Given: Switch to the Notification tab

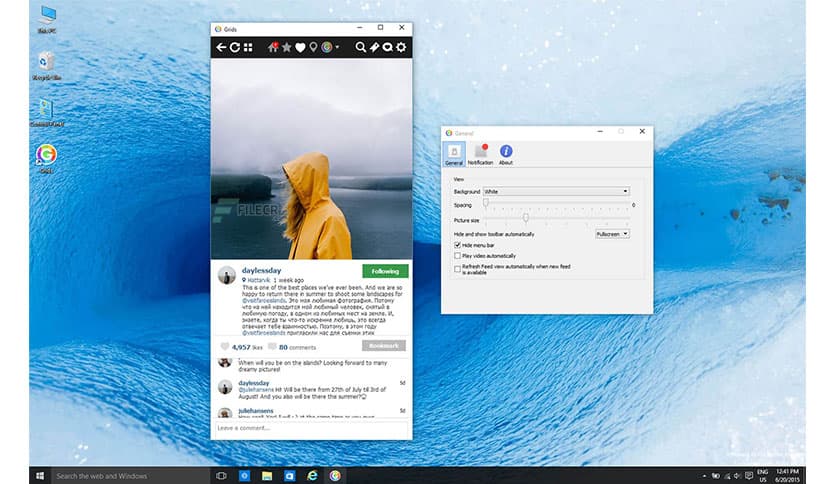Looking at the screenshot, I should (x=480, y=154).
